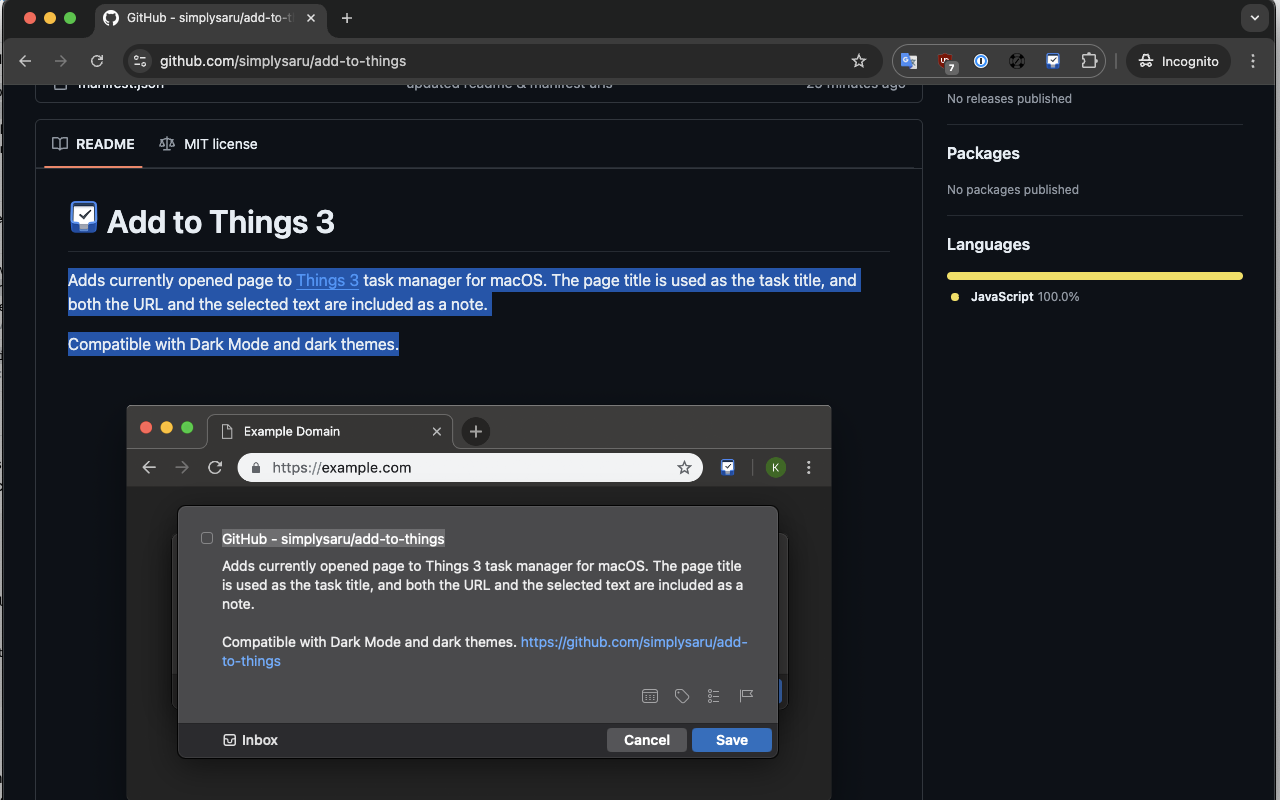Image resolution: width=1280 pixels, height=800 pixels.
Task: Follow the Things 3 hyperlink
Action: (x=327, y=281)
